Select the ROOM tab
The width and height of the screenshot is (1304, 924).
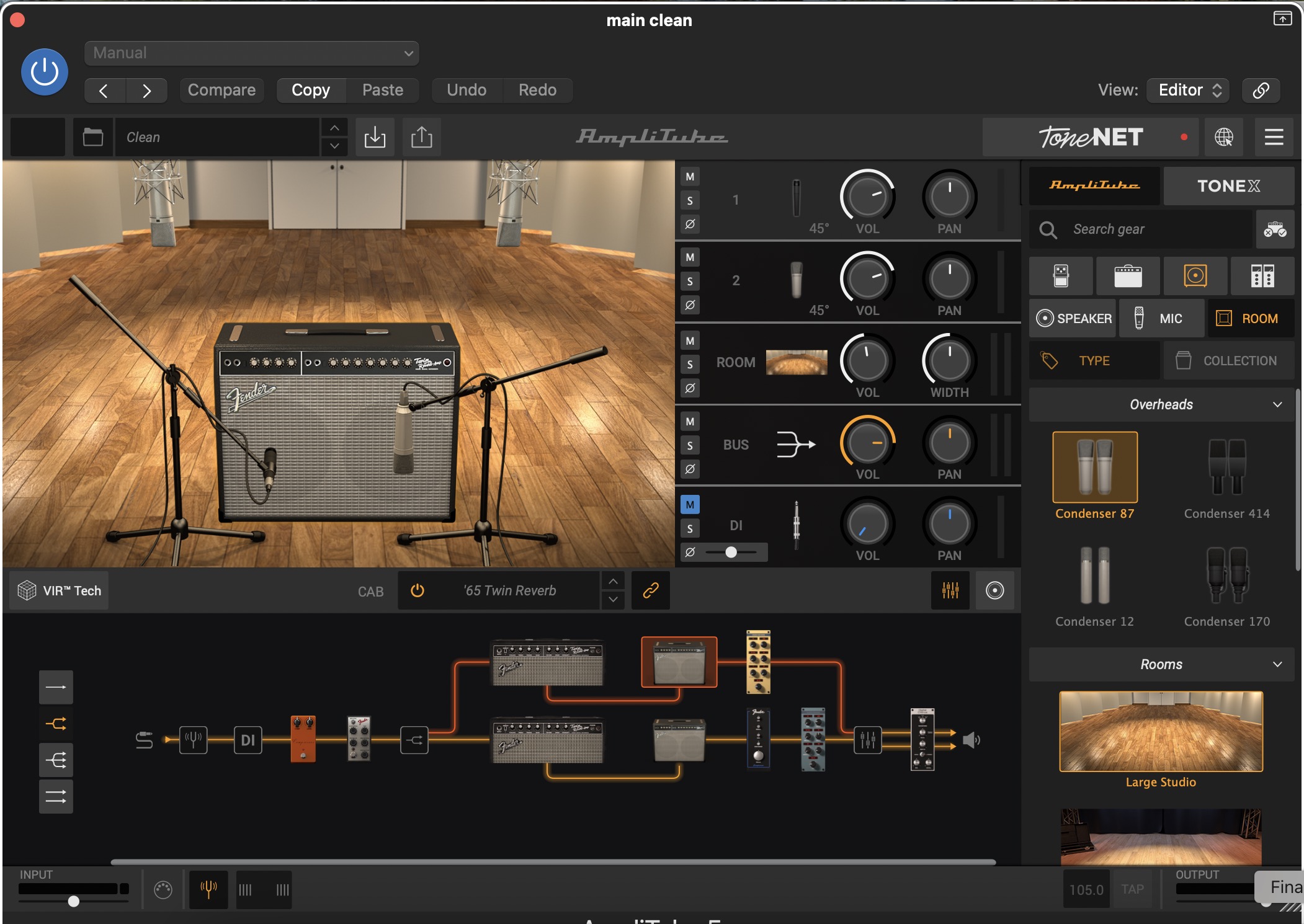[1251, 319]
